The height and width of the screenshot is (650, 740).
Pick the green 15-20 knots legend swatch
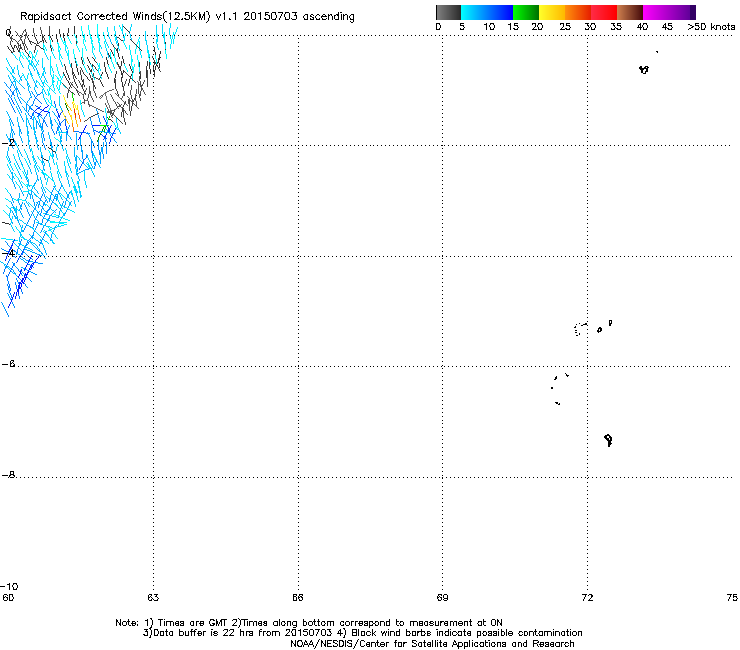pyautogui.click(x=526, y=12)
